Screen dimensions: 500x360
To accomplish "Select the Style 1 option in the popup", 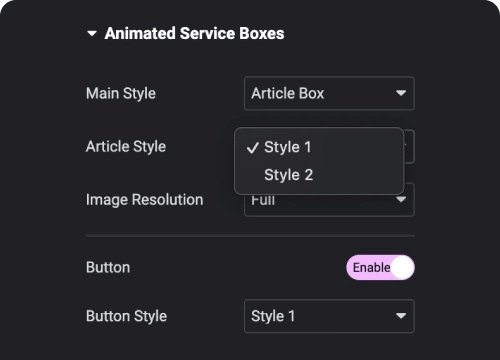I will pyautogui.click(x=319, y=147).
